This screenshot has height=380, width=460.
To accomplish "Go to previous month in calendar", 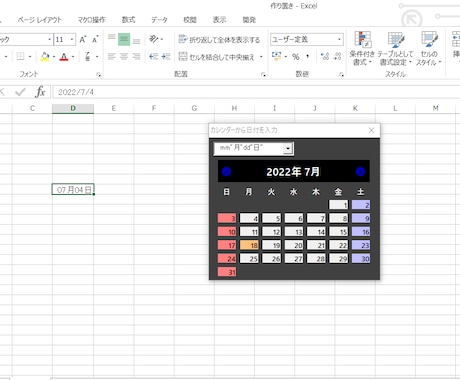I will pyautogui.click(x=226, y=171).
